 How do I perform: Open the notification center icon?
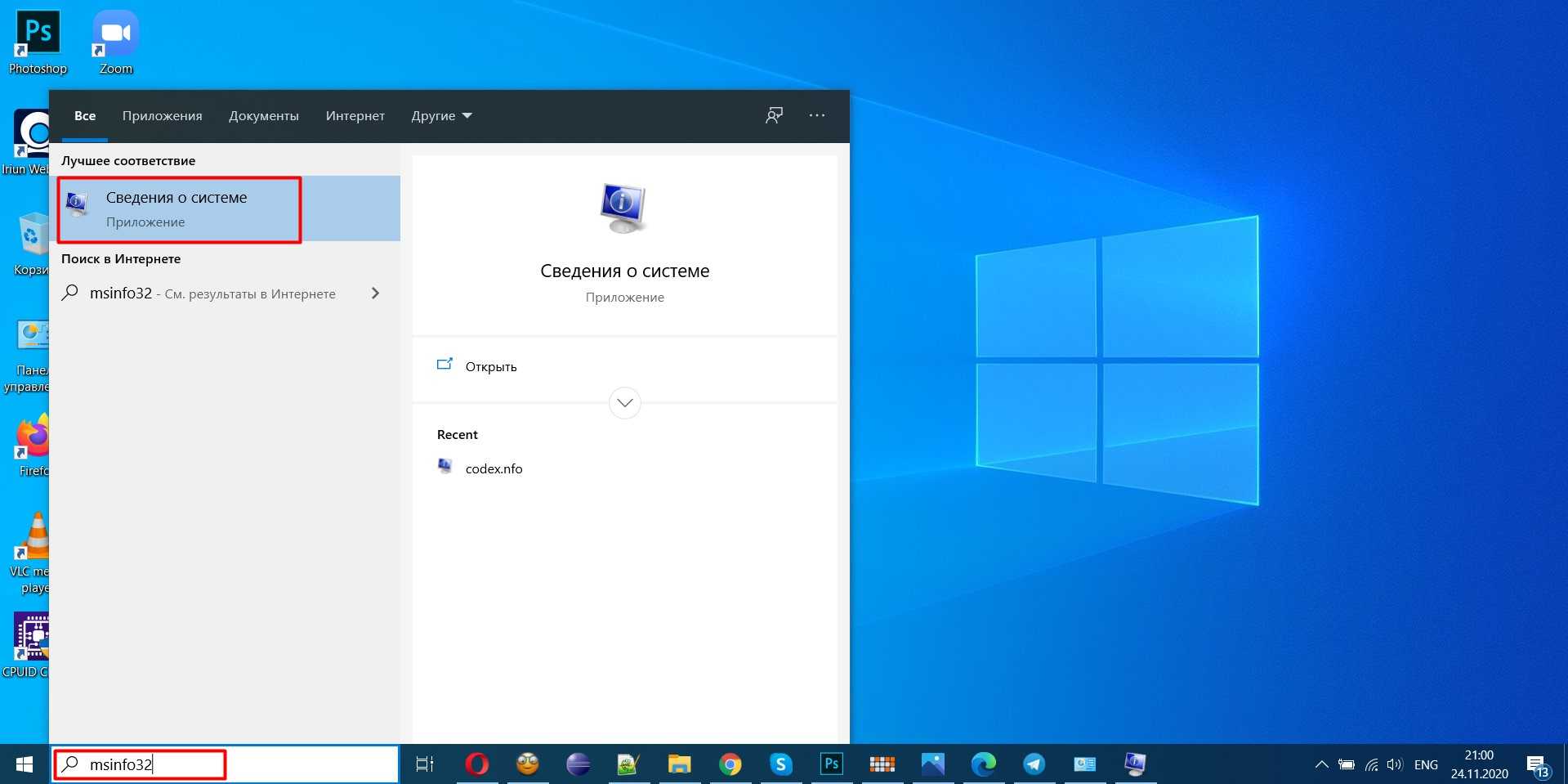1537,765
